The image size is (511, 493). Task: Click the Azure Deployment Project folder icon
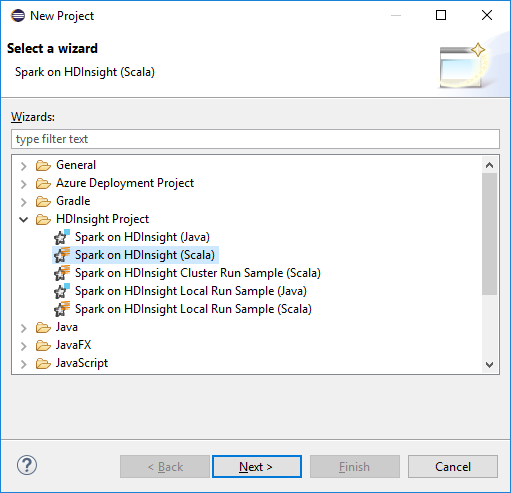point(43,183)
